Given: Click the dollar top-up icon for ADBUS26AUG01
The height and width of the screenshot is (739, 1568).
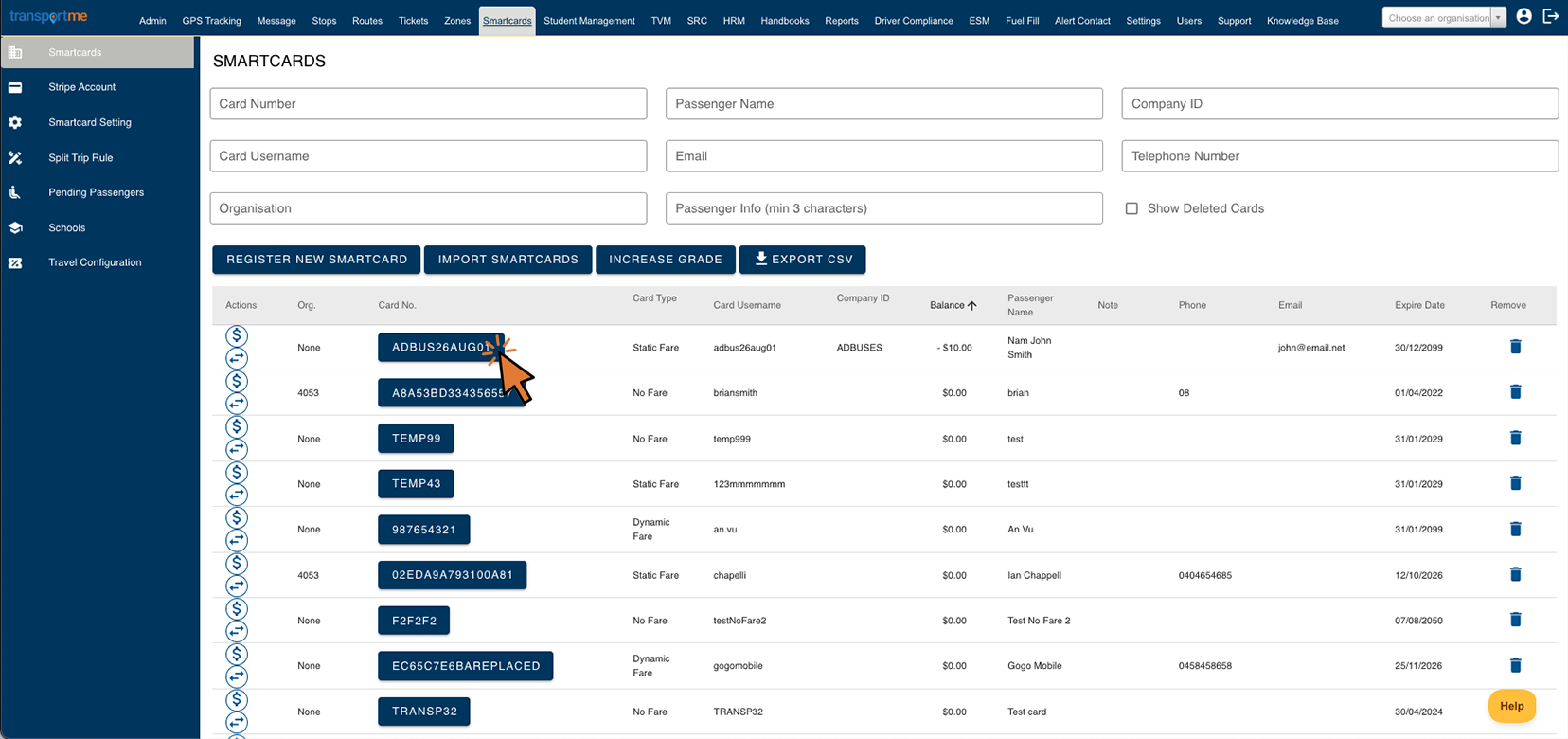Looking at the screenshot, I should click(x=237, y=335).
